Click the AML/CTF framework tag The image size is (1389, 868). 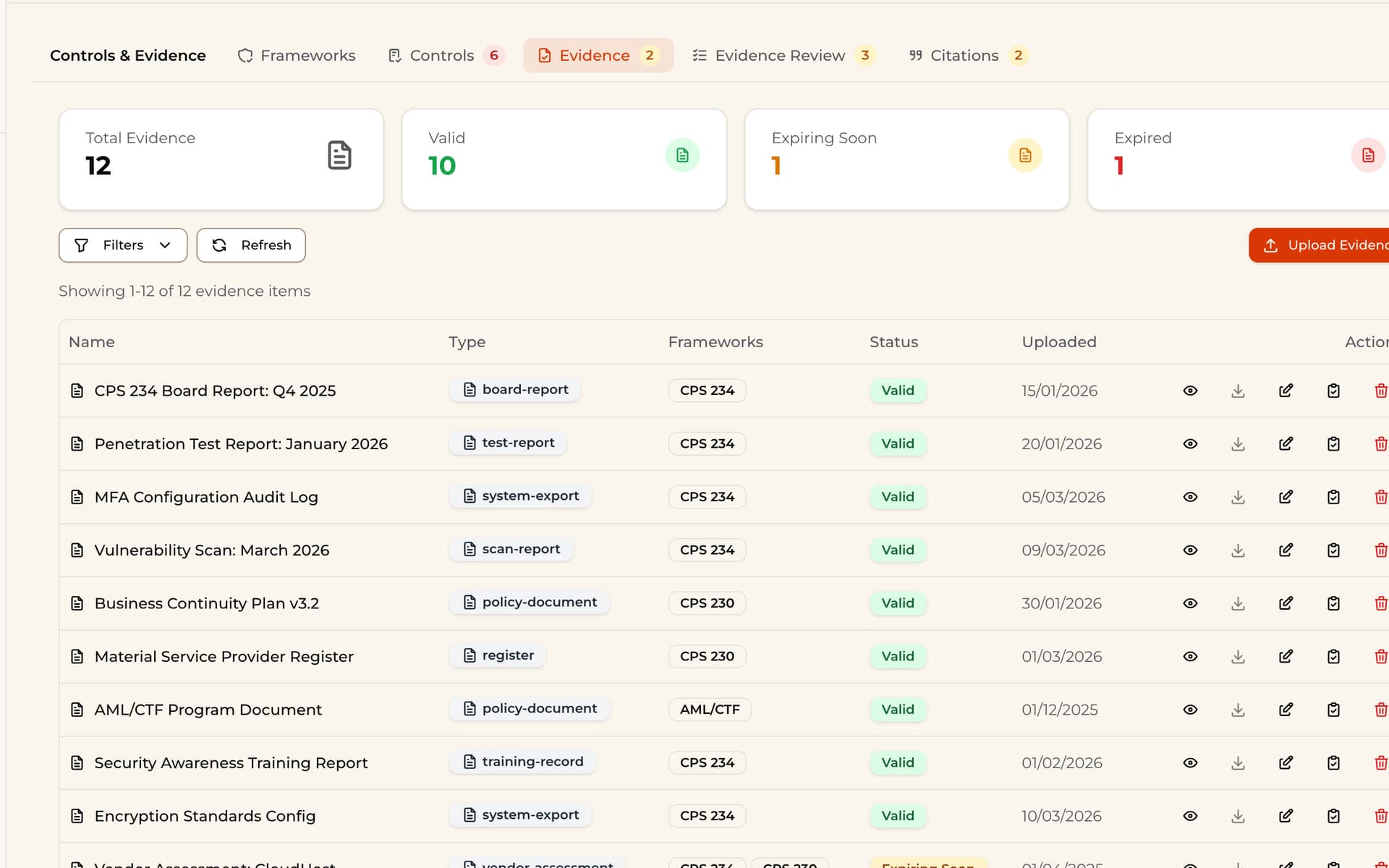[710, 710]
